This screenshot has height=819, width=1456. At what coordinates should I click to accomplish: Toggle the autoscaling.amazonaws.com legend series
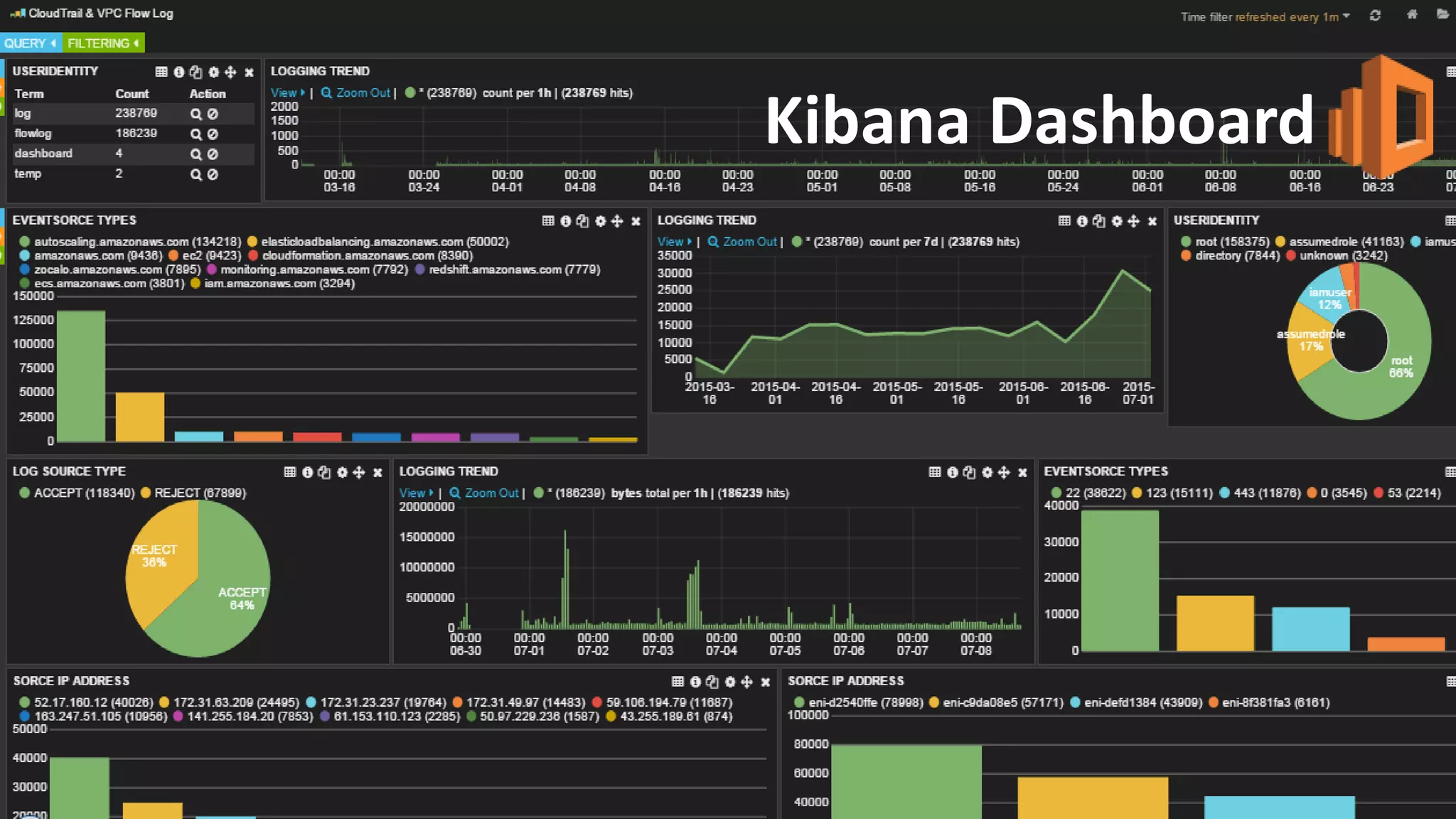click(131, 242)
